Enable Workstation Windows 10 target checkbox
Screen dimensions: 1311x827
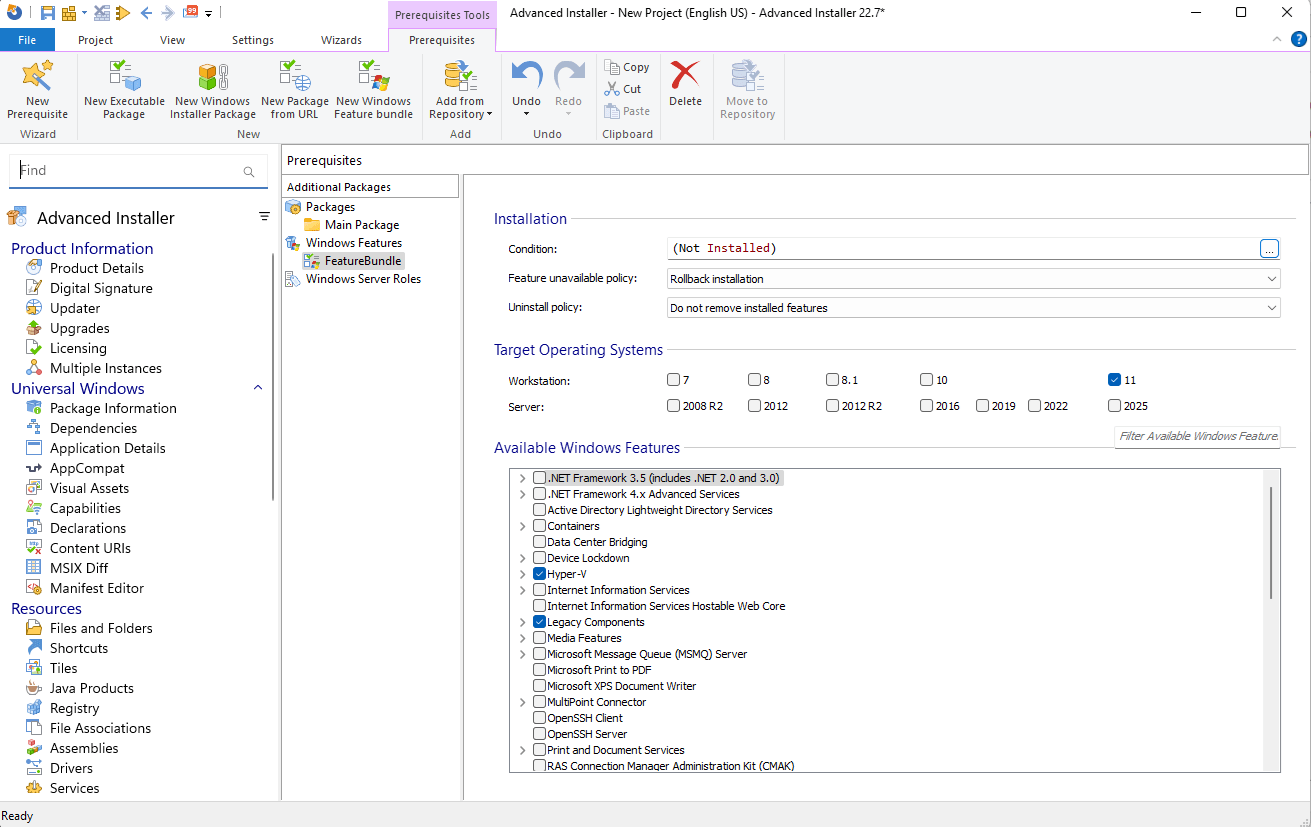[927, 380]
